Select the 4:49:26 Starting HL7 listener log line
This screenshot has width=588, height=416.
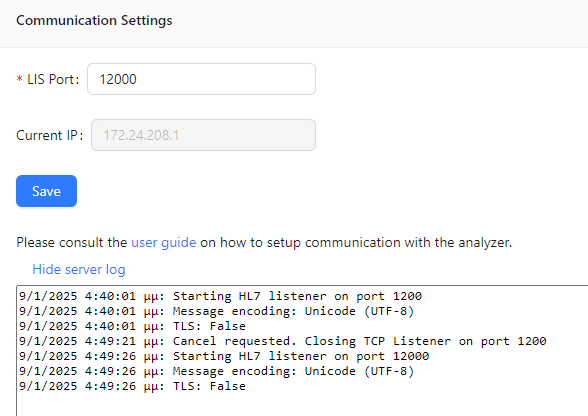click(x=224, y=356)
